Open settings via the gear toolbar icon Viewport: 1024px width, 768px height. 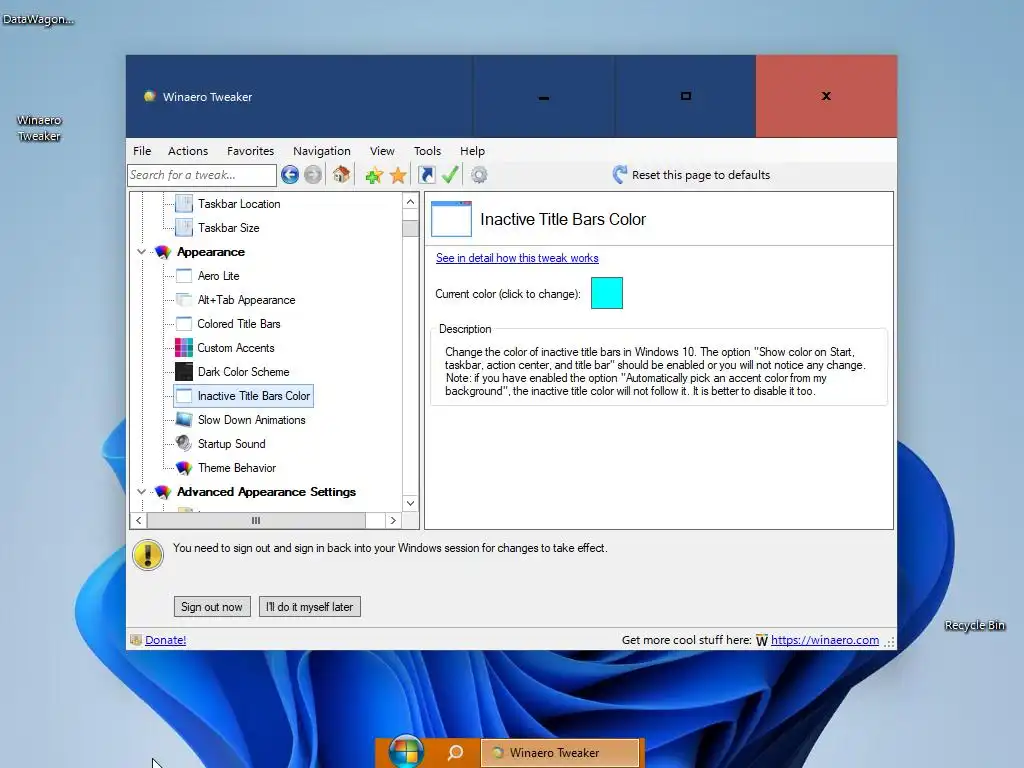pos(479,175)
